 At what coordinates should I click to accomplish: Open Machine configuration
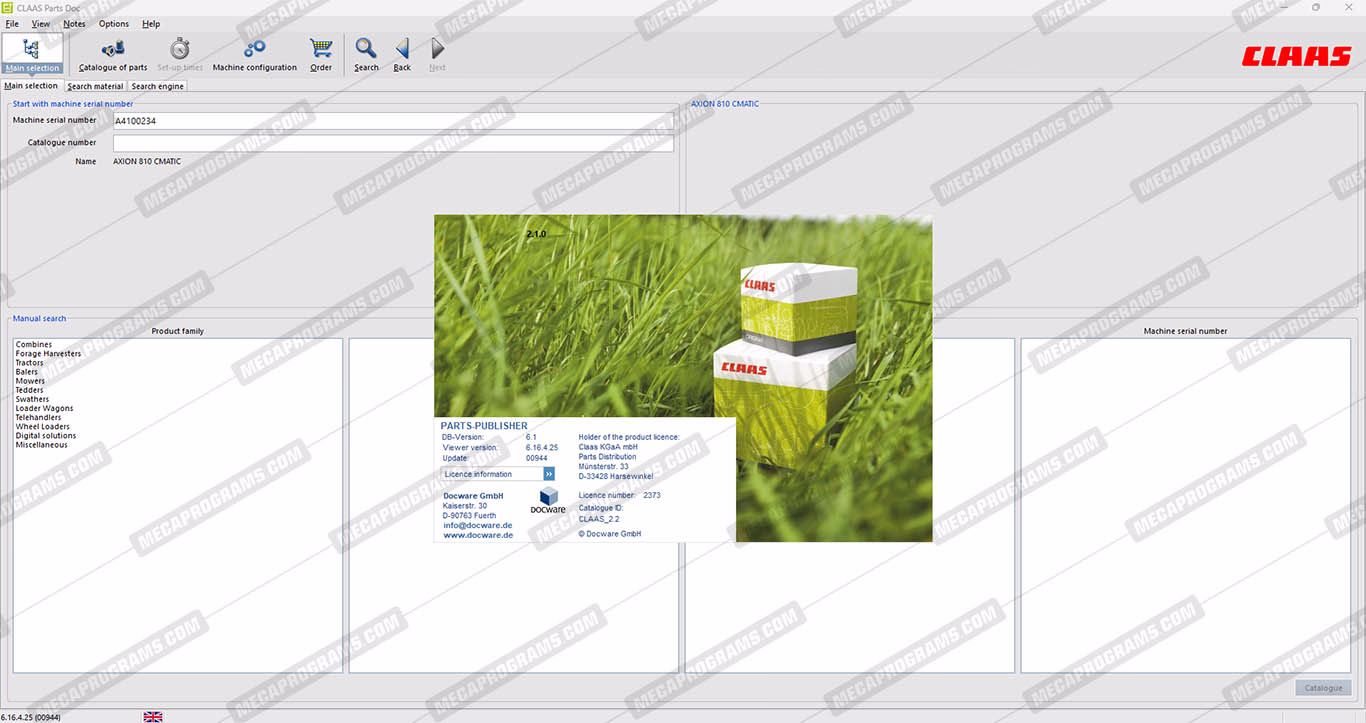tap(255, 54)
